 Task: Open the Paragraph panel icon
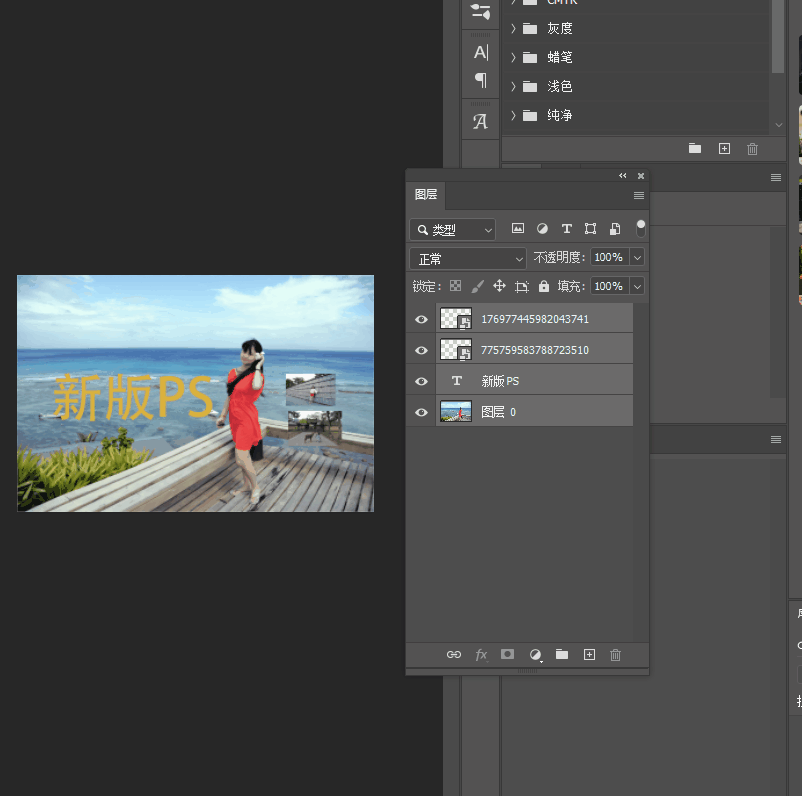click(481, 80)
